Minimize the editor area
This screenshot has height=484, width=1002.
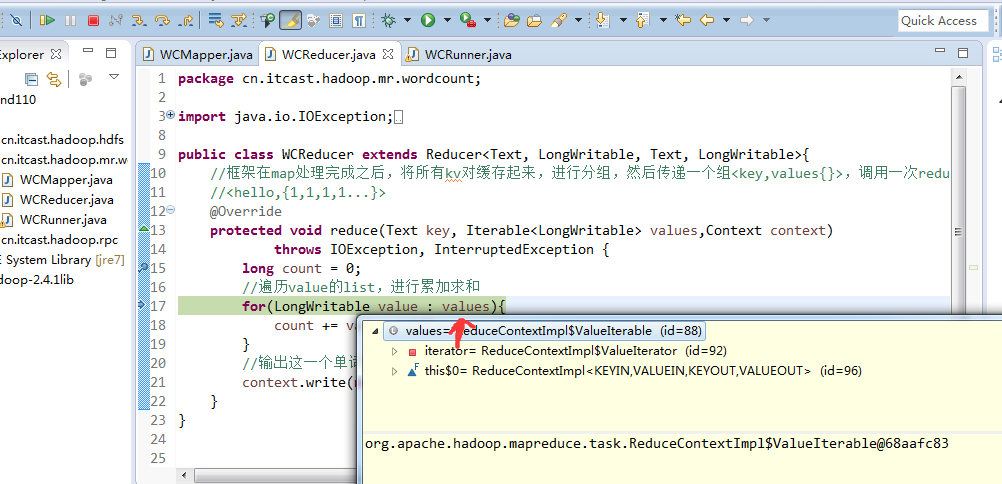pyautogui.click(x=939, y=51)
